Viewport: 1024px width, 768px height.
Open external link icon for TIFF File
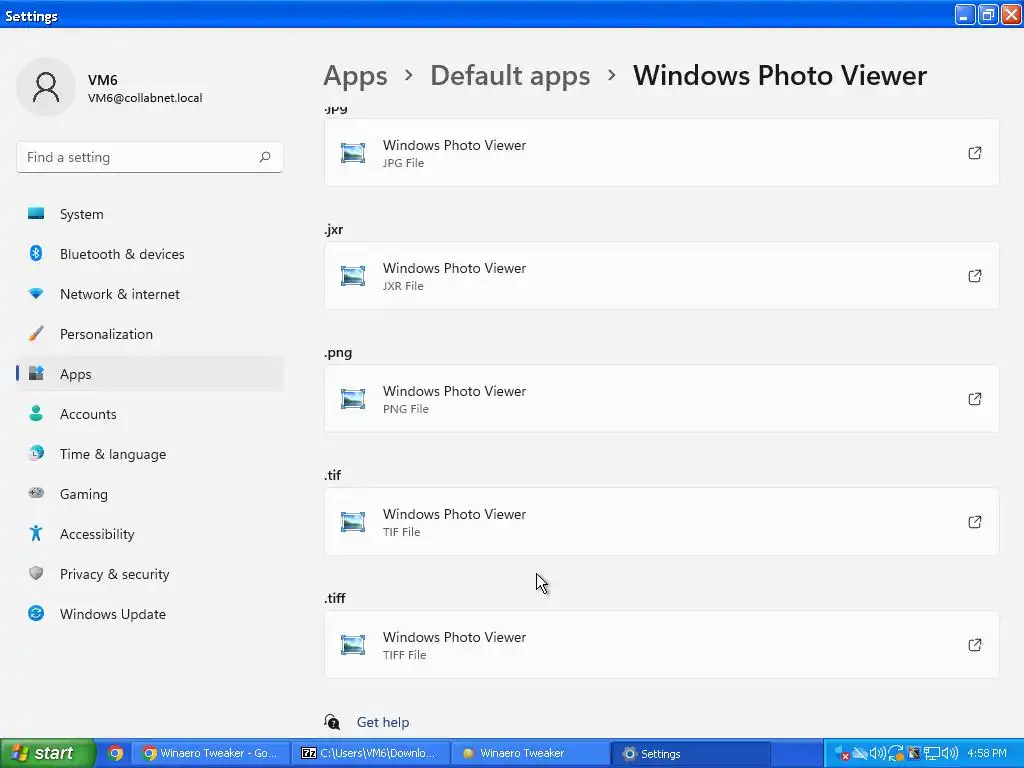coord(974,645)
